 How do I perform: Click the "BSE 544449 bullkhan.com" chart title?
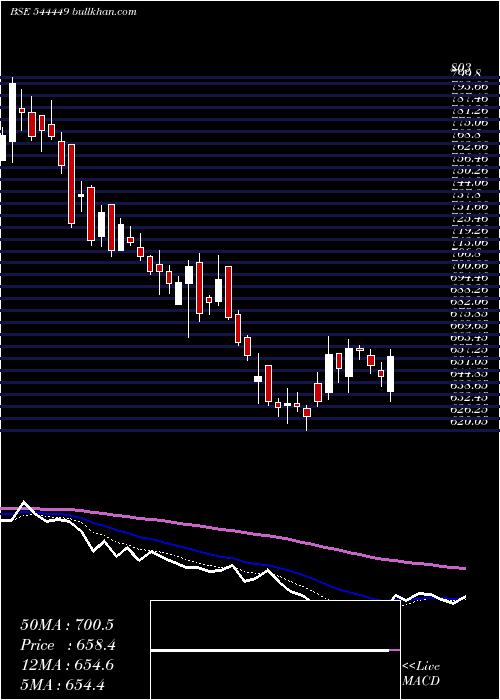(73, 12)
